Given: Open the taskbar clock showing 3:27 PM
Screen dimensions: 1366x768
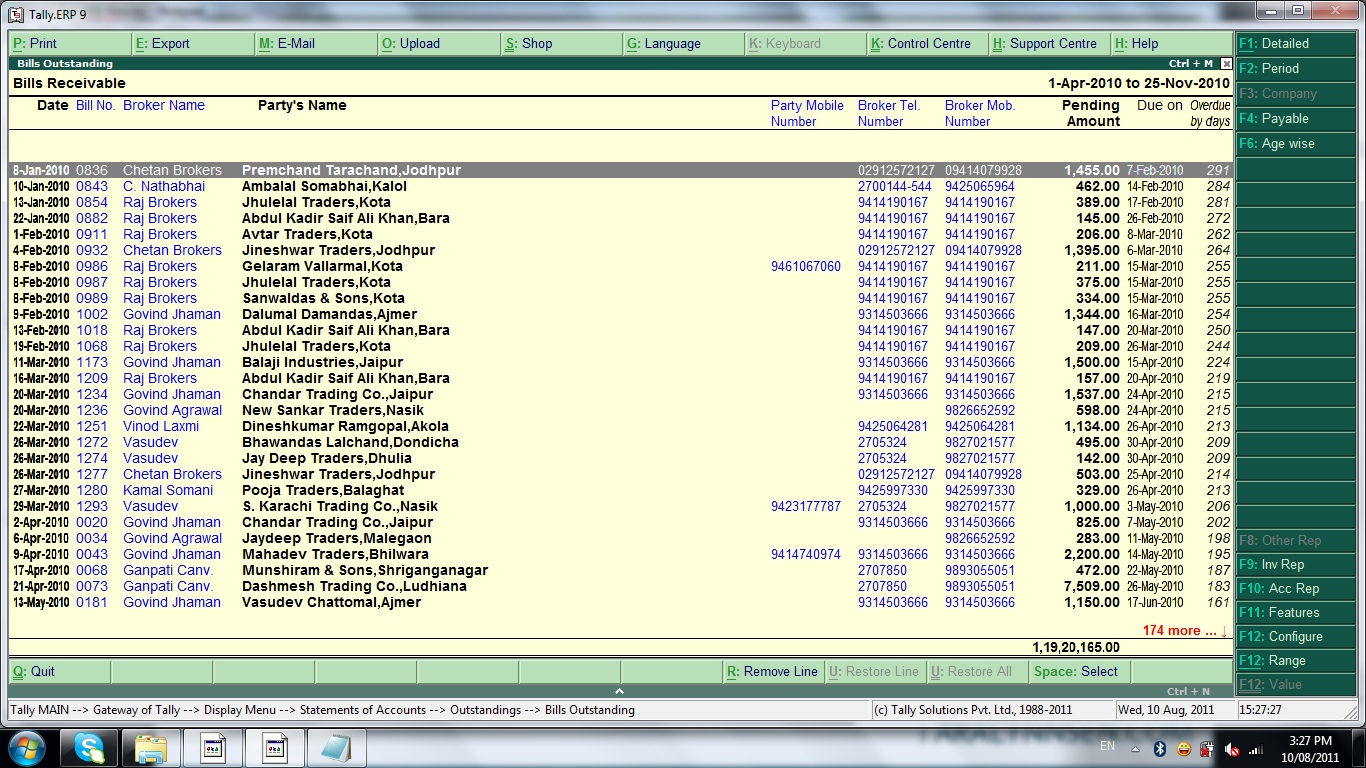Looking at the screenshot, I should [x=1309, y=748].
